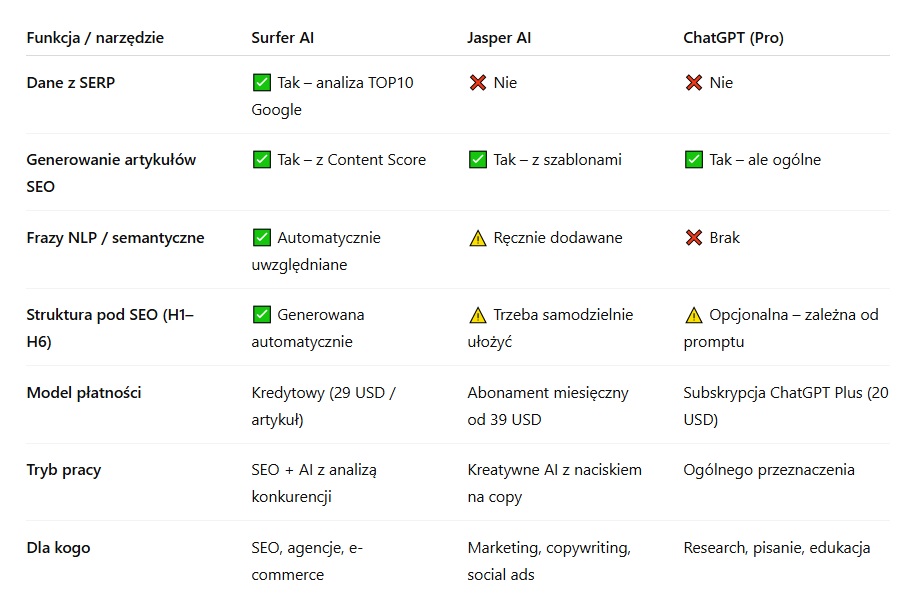The height and width of the screenshot is (600, 914).
Task: Click green checkmark beside 'Tak – ale ogólne'
Action: pos(693,160)
